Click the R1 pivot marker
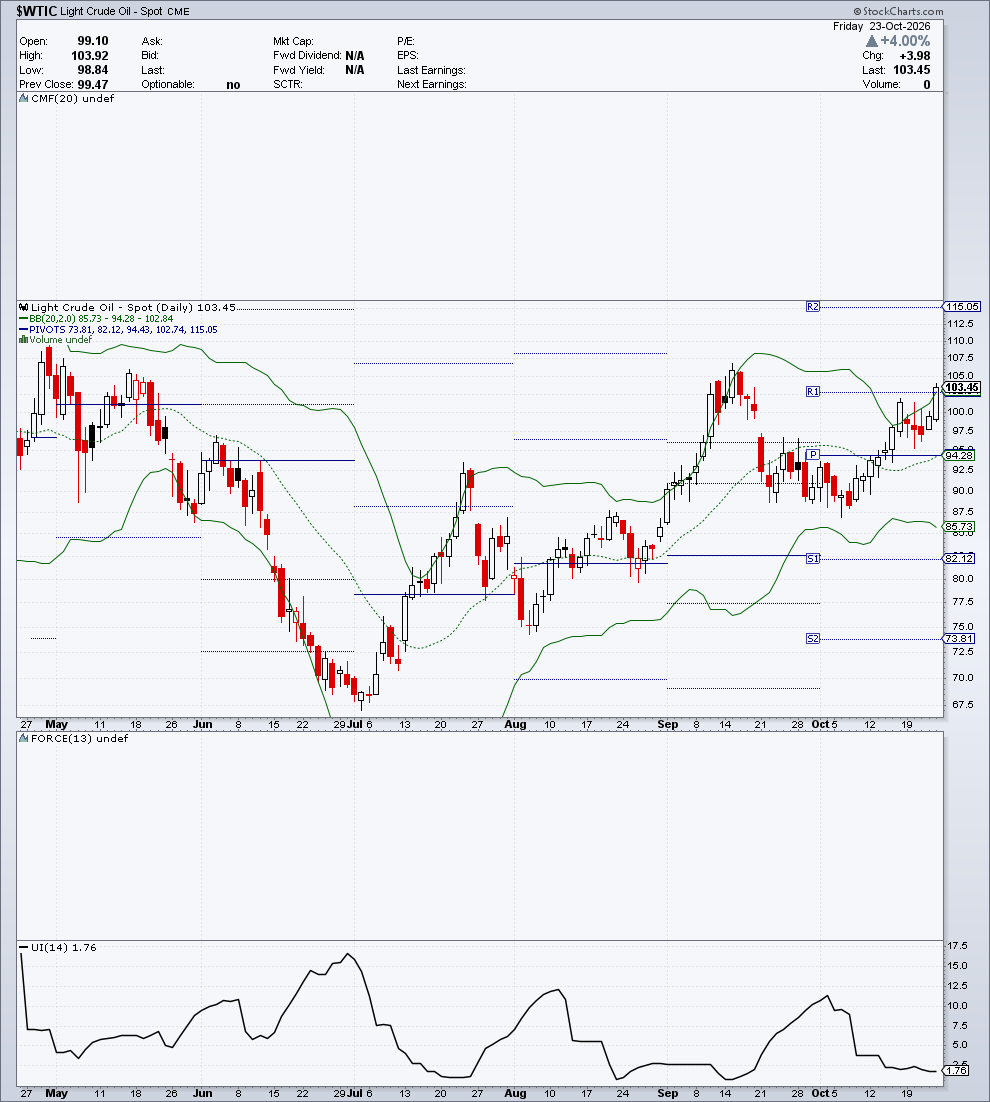Image resolution: width=990 pixels, height=1102 pixels. pos(813,391)
